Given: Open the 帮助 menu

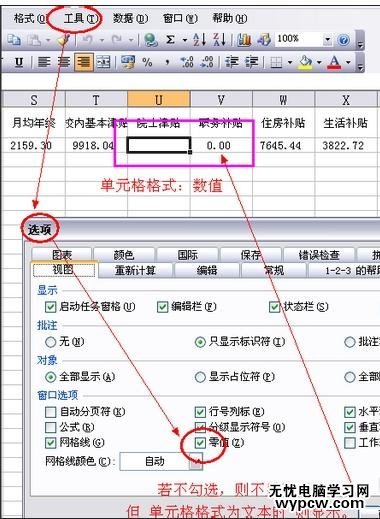Looking at the screenshot, I should click(230, 18).
